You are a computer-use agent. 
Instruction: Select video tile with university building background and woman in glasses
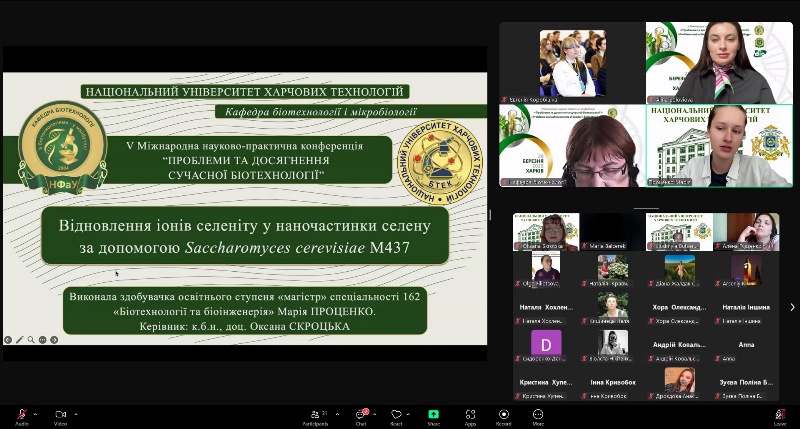coord(546,232)
